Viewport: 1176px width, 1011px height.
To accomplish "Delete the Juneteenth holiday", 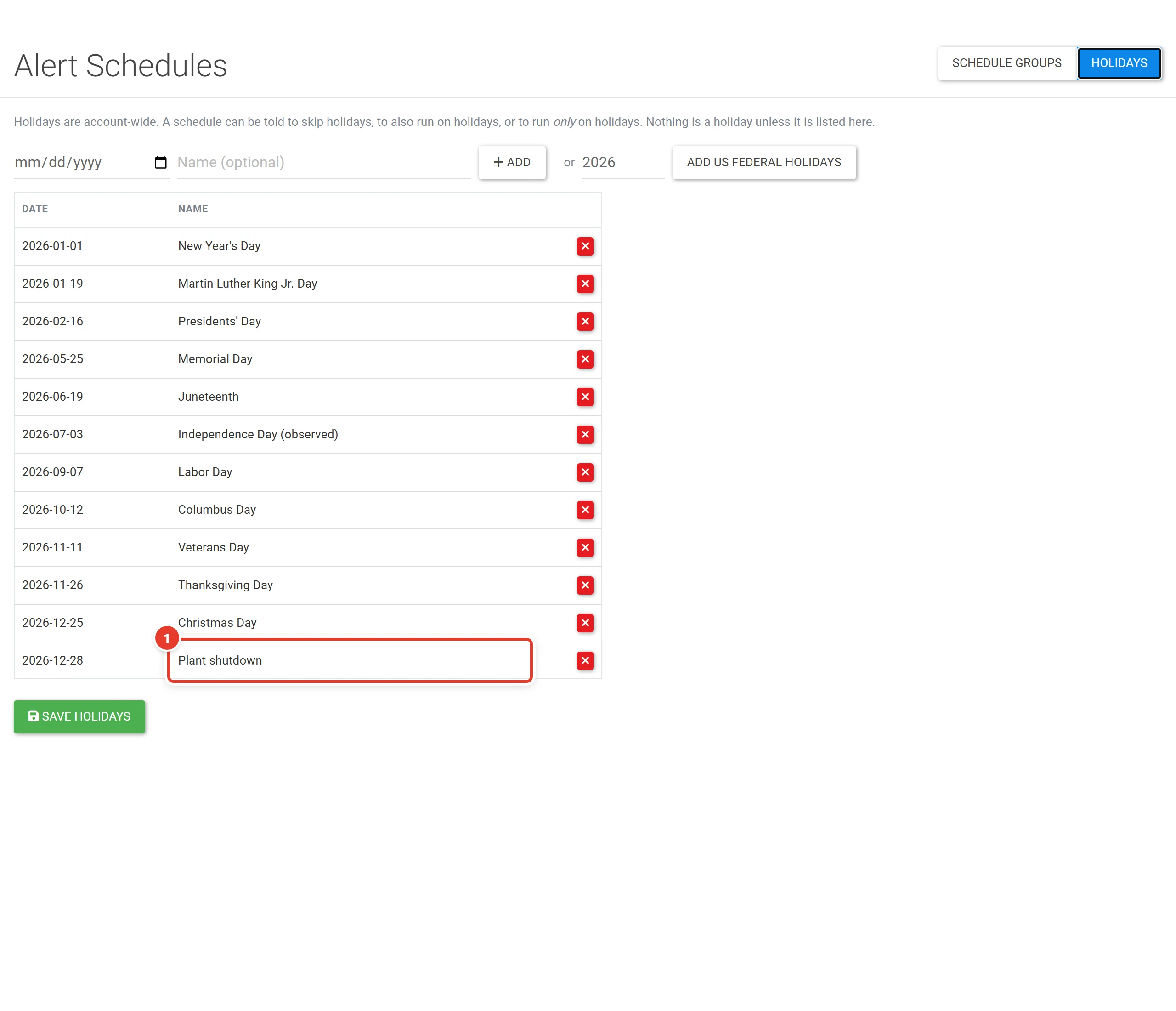I will click(x=585, y=397).
